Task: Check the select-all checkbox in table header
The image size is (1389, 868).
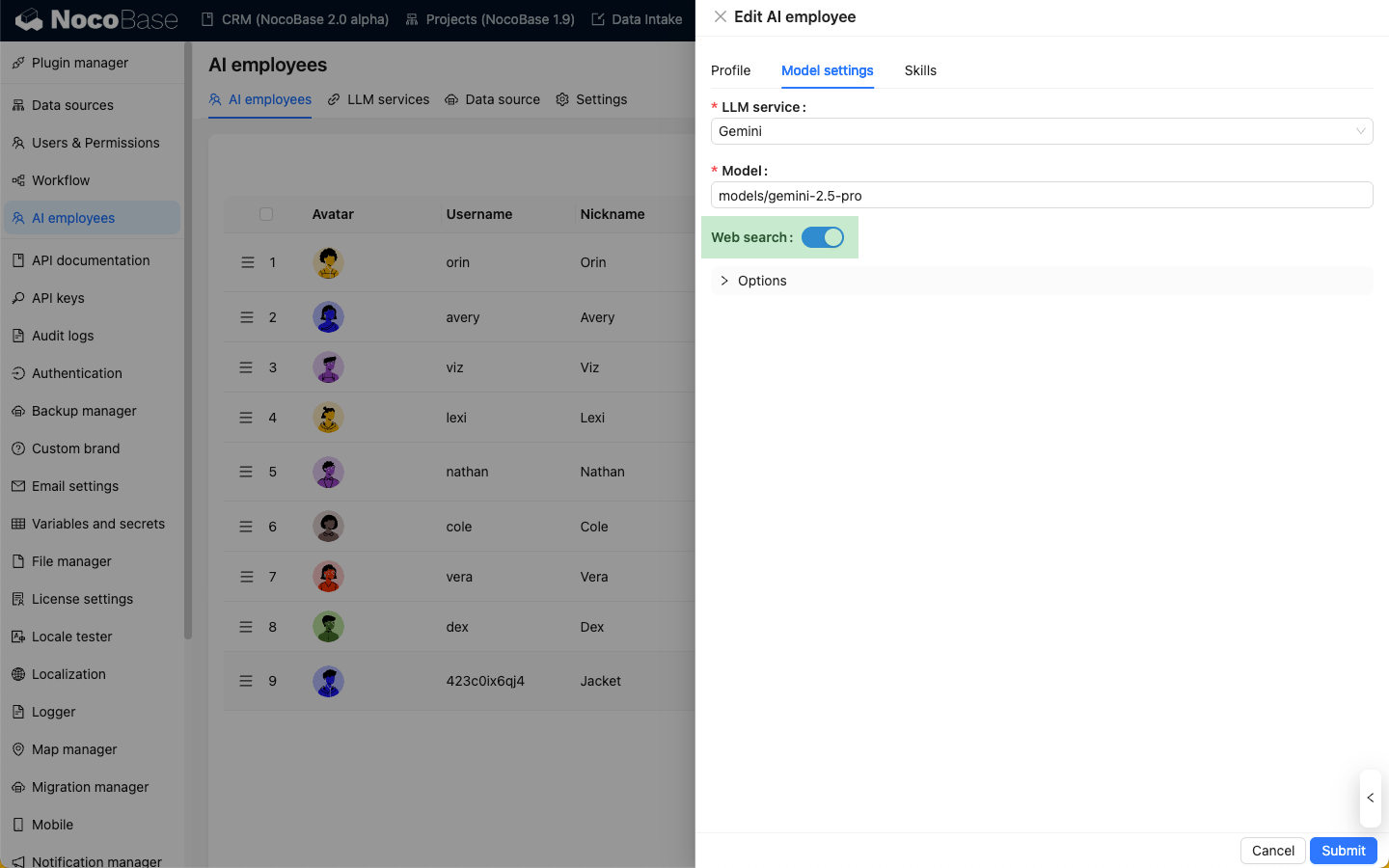Action: pos(266,214)
